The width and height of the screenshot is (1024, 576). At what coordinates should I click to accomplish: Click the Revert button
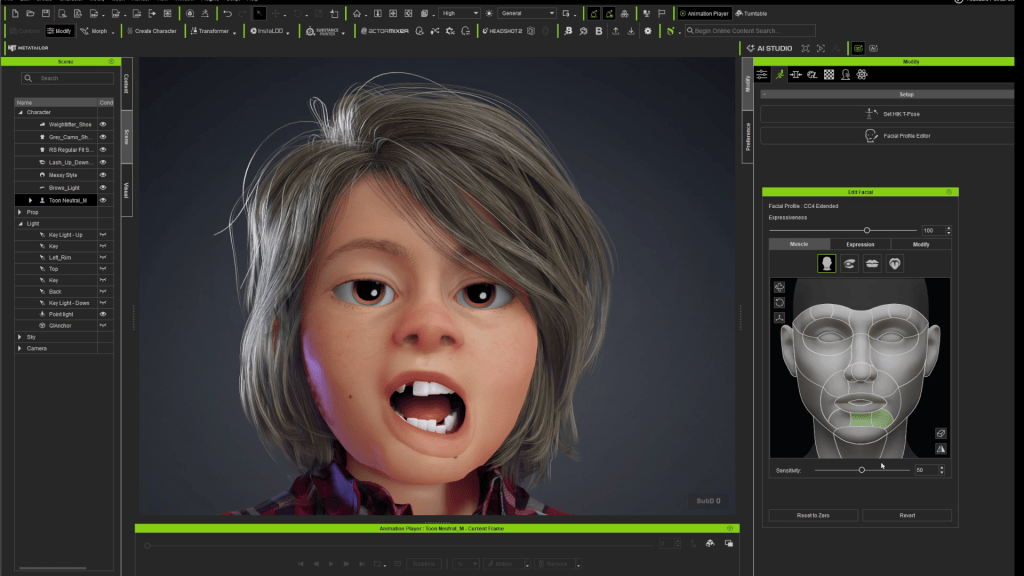[907, 515]
